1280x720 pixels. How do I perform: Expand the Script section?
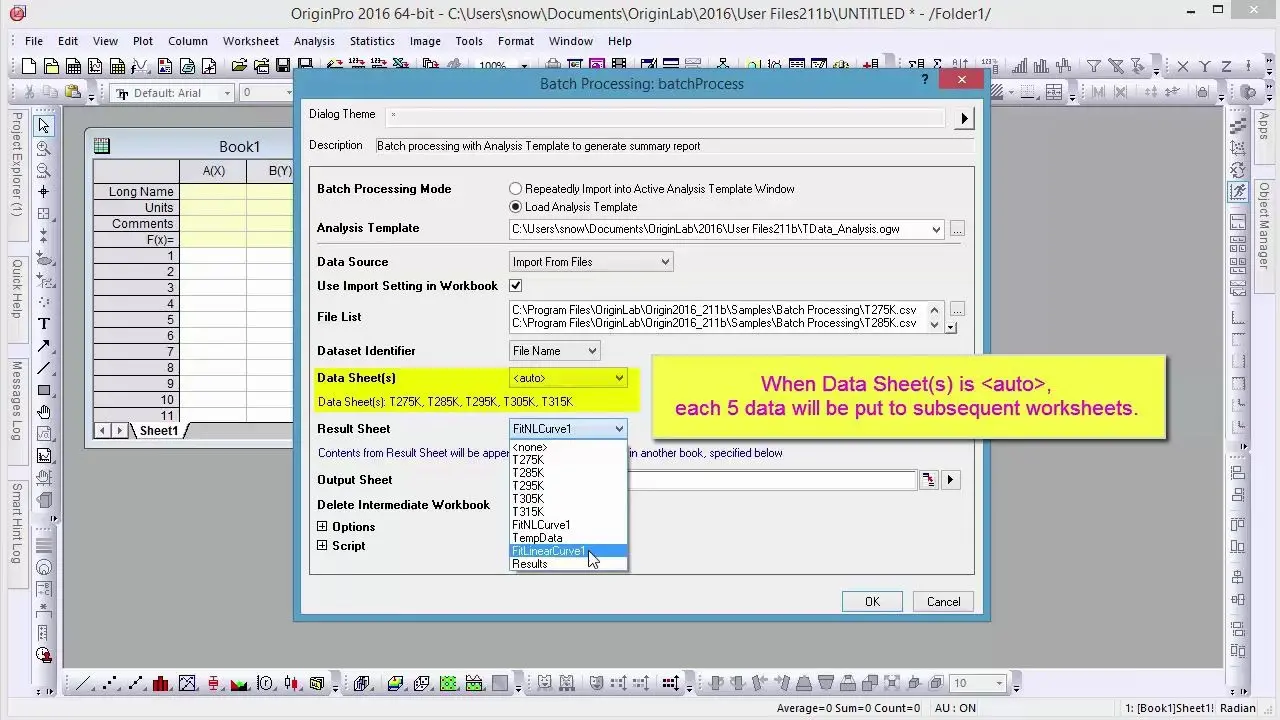click(x=322, y=545)
